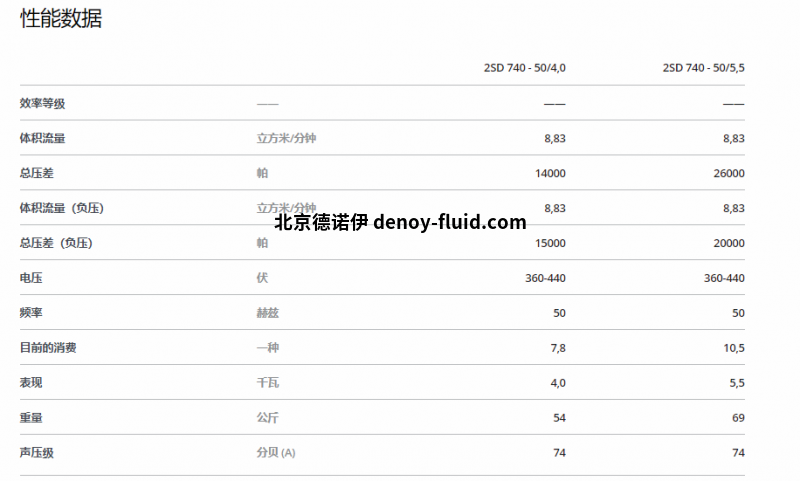Screen dimensions: 800x481
Task: Select the 10,5 current consumption value
Action: coord(733,348)
